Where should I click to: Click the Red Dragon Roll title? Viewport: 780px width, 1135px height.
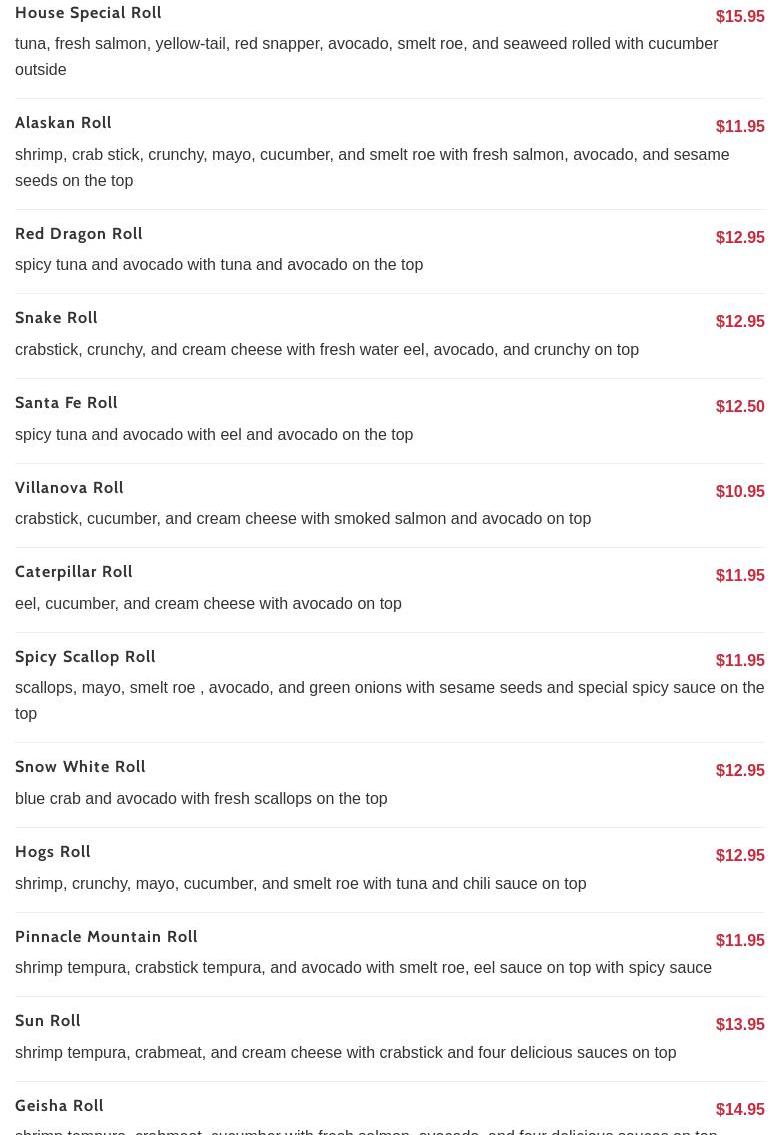point(79,234)
